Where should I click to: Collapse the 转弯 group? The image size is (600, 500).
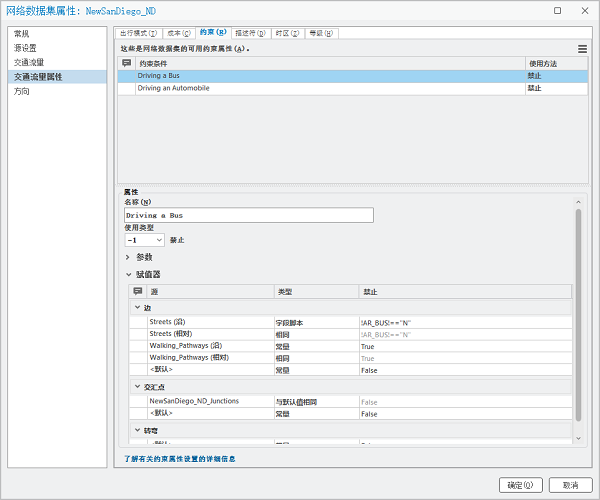pyautogui.click(x=137, y=430)
